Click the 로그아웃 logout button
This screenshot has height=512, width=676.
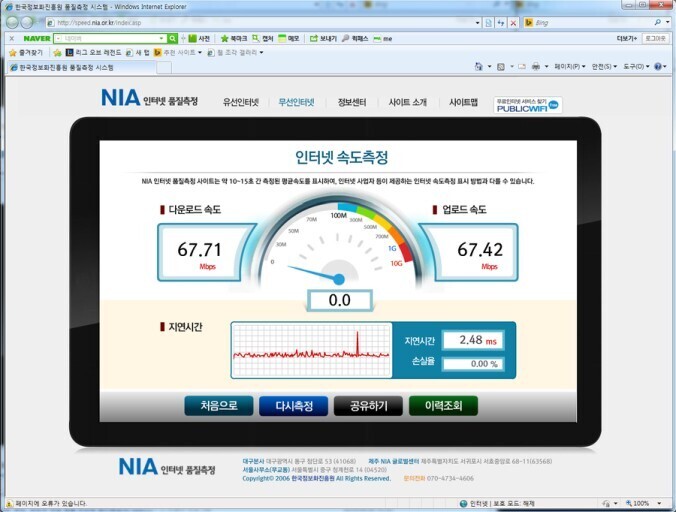tap(655, 38)
